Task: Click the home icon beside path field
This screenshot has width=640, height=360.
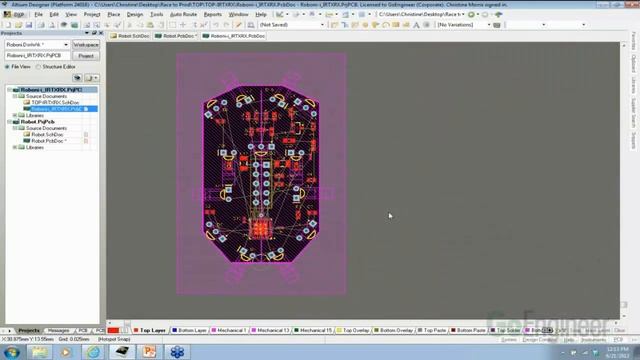Action: pos(498,14)
